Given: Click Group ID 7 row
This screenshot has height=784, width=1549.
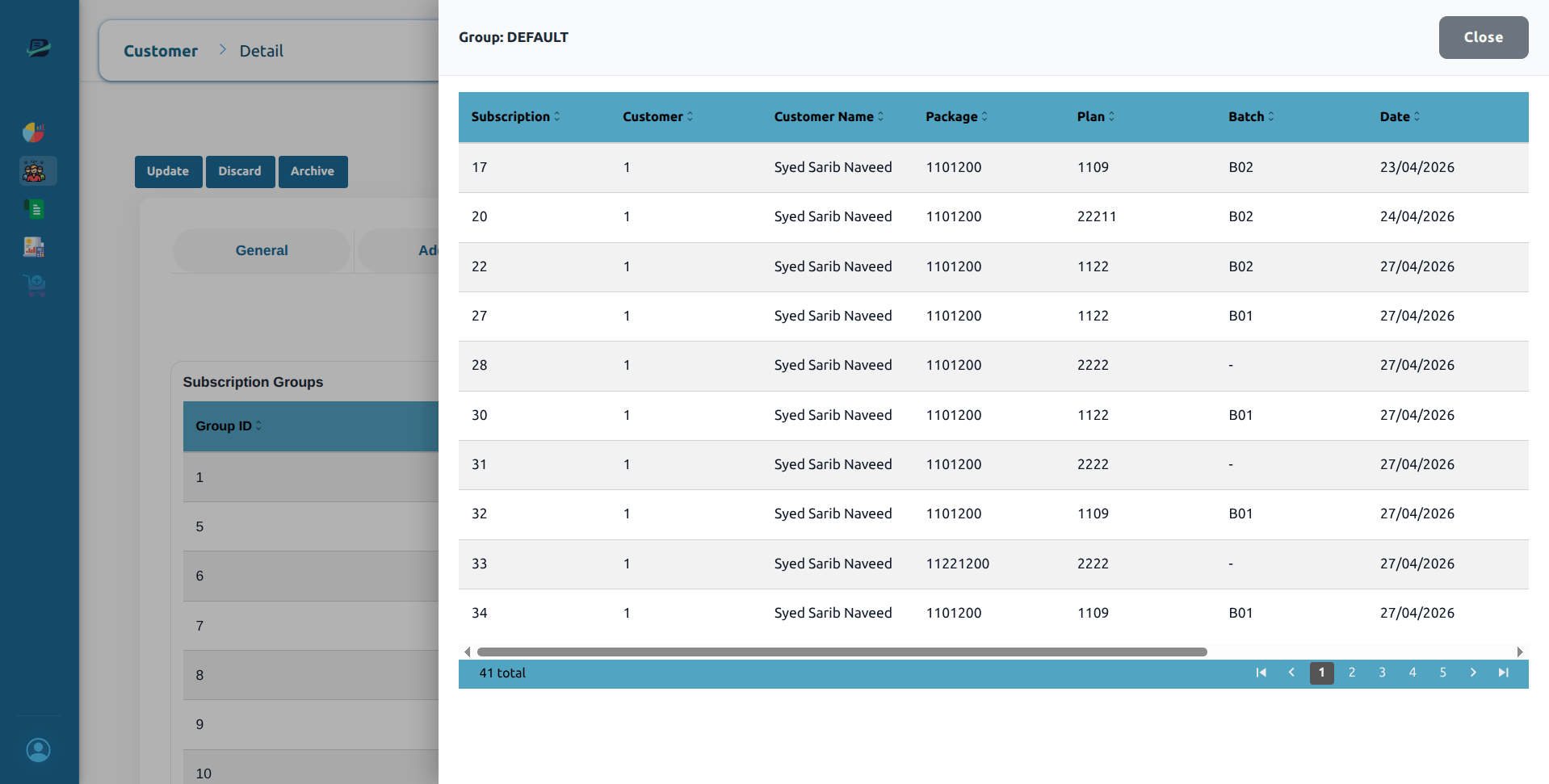Looking at the screenshot, I should point(311,626).
